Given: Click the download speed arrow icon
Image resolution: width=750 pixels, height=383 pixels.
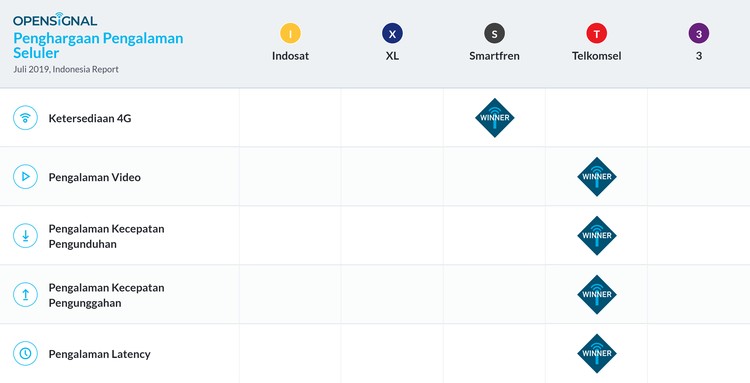Looking at the screenshot, I should pyautogui.click(x=25, y=236).
